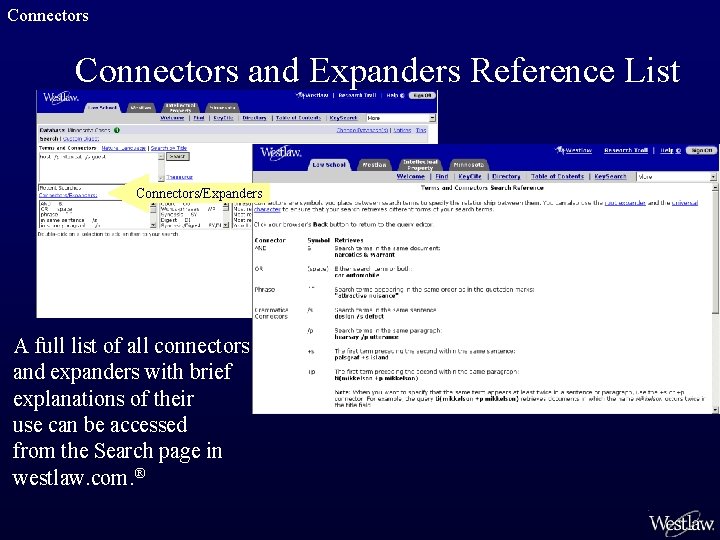Open the Law School tab in front window
The width and height of the screenshot is (720, 540).
329,164
